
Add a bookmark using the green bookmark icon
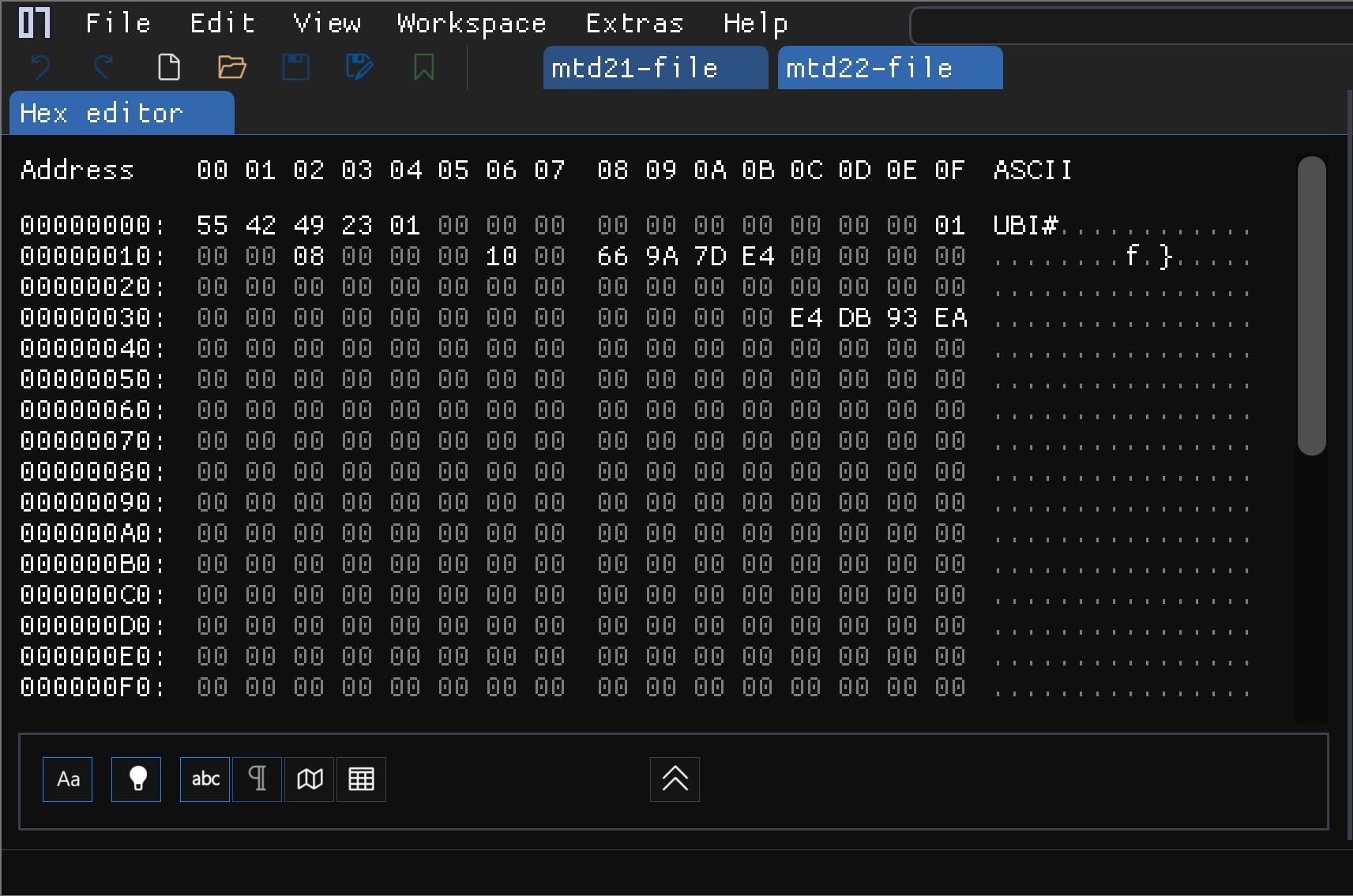tap(424, 67)
